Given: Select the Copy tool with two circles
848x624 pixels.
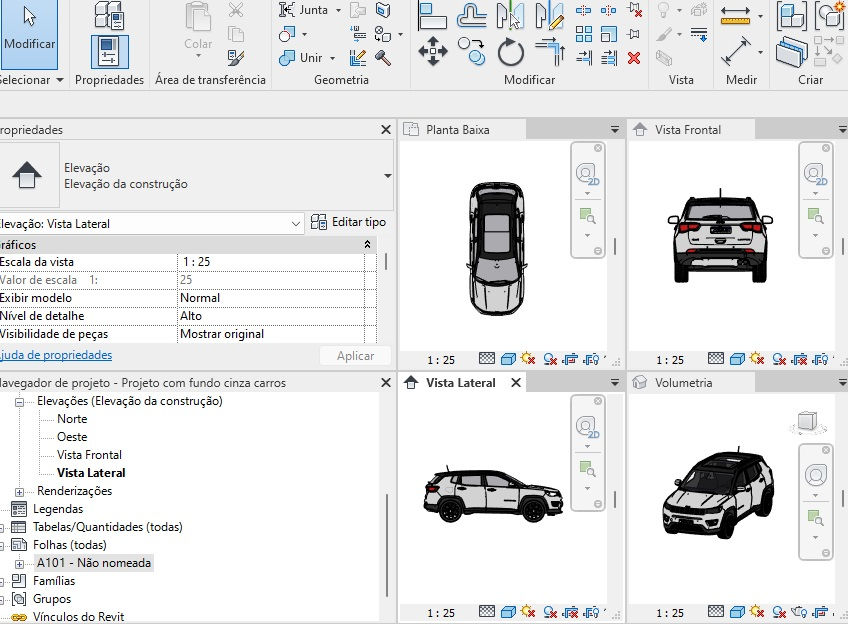Looking at the screenshot, I should 471,51.
